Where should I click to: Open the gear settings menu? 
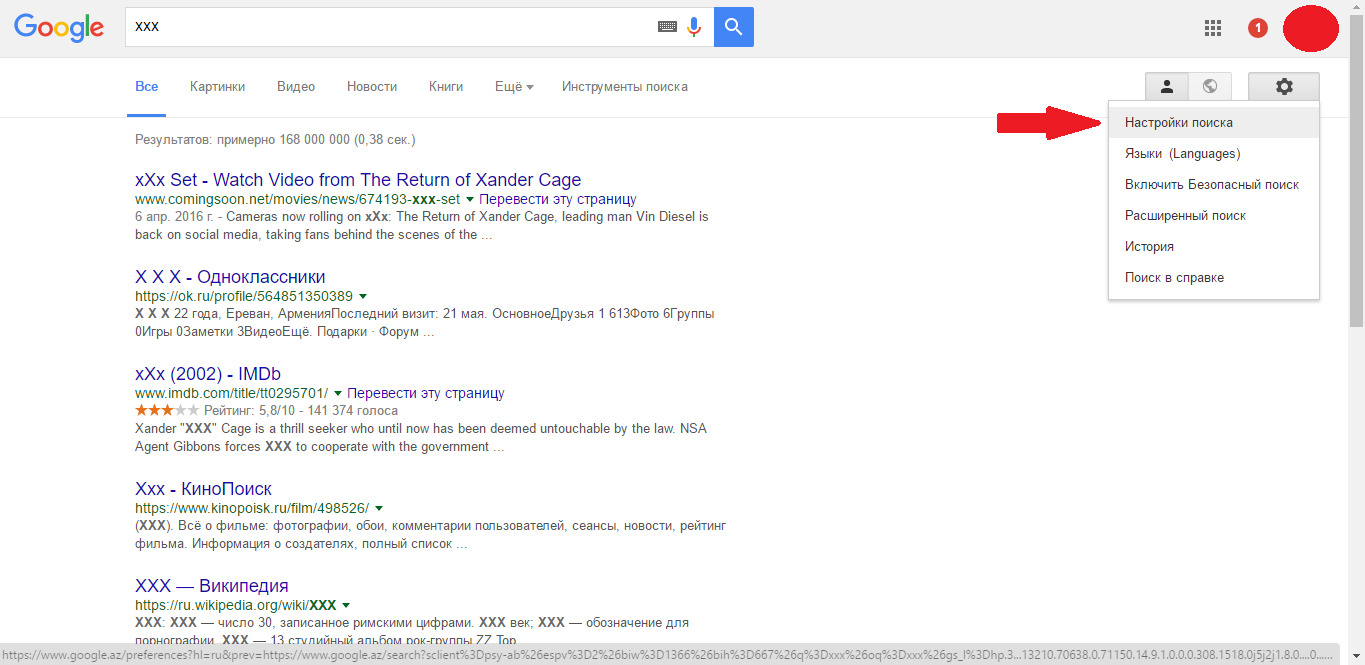coord(1284,87)
